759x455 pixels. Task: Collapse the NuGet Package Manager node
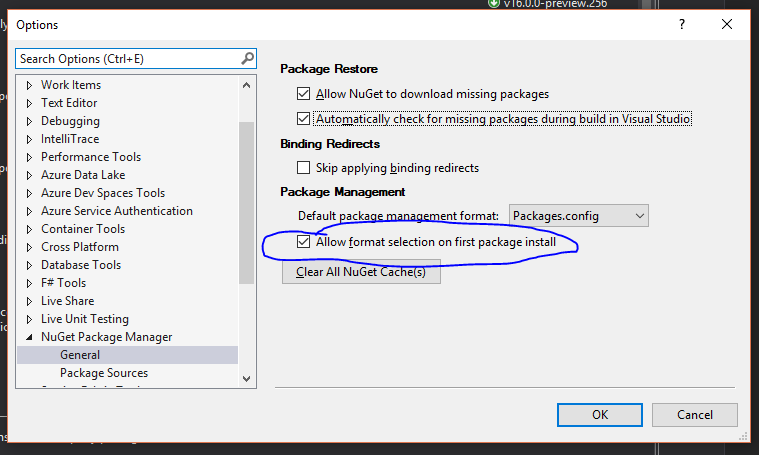click(x=29, y=337)
